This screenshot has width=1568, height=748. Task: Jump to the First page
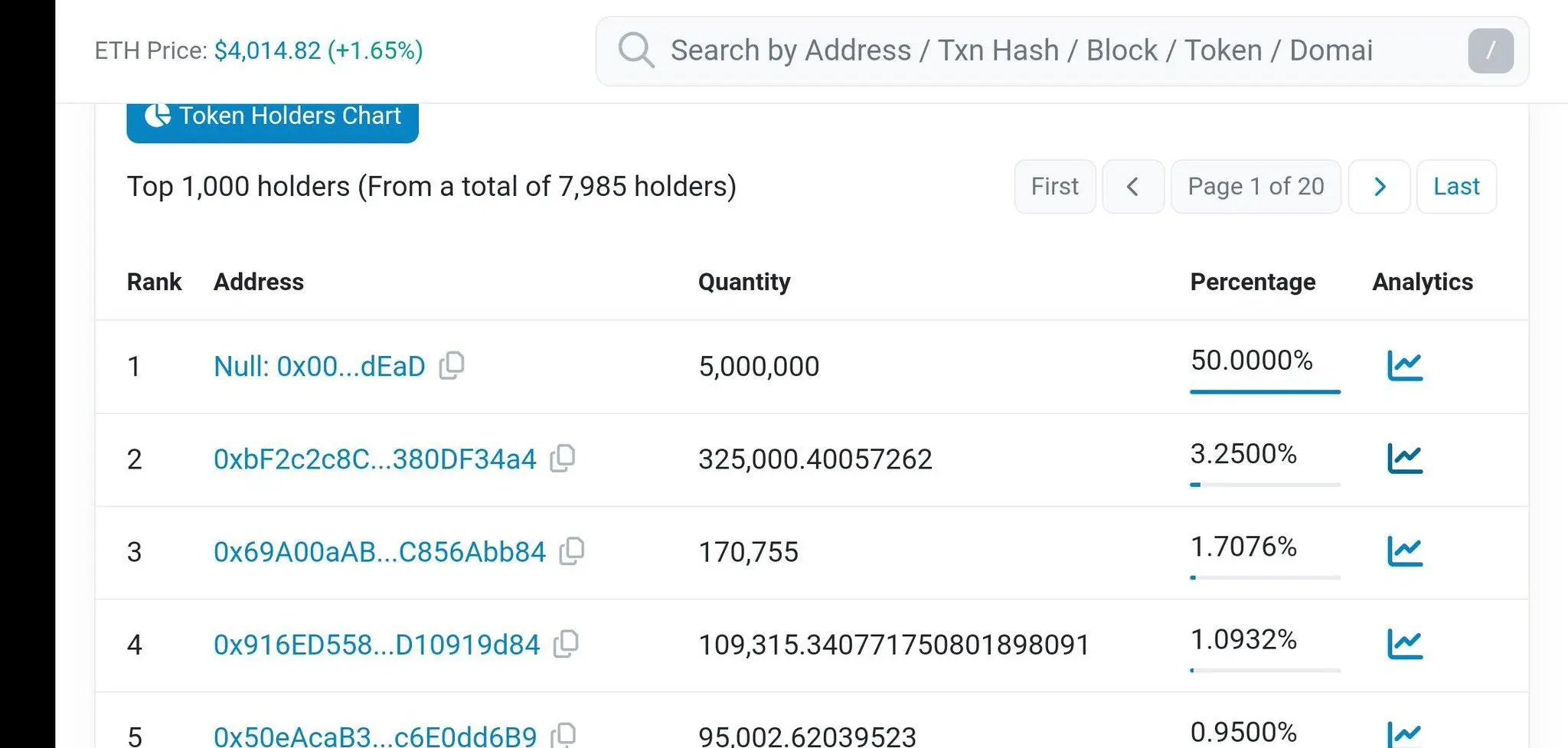point(1054,186)
